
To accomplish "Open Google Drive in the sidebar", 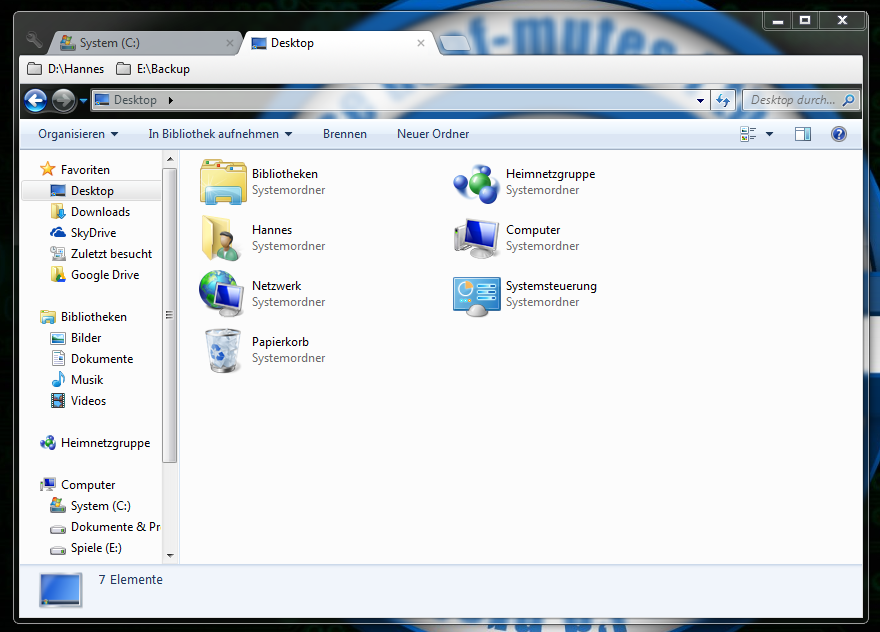I will point(105,274).
